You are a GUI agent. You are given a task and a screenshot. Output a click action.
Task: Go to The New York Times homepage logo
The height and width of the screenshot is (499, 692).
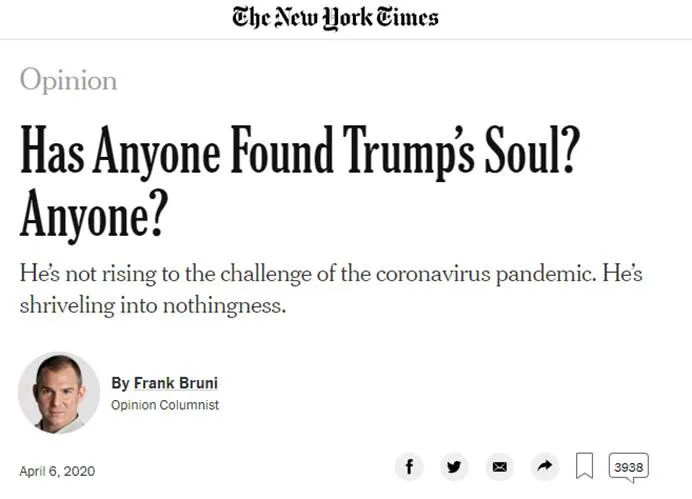click(x=335, y=18)
